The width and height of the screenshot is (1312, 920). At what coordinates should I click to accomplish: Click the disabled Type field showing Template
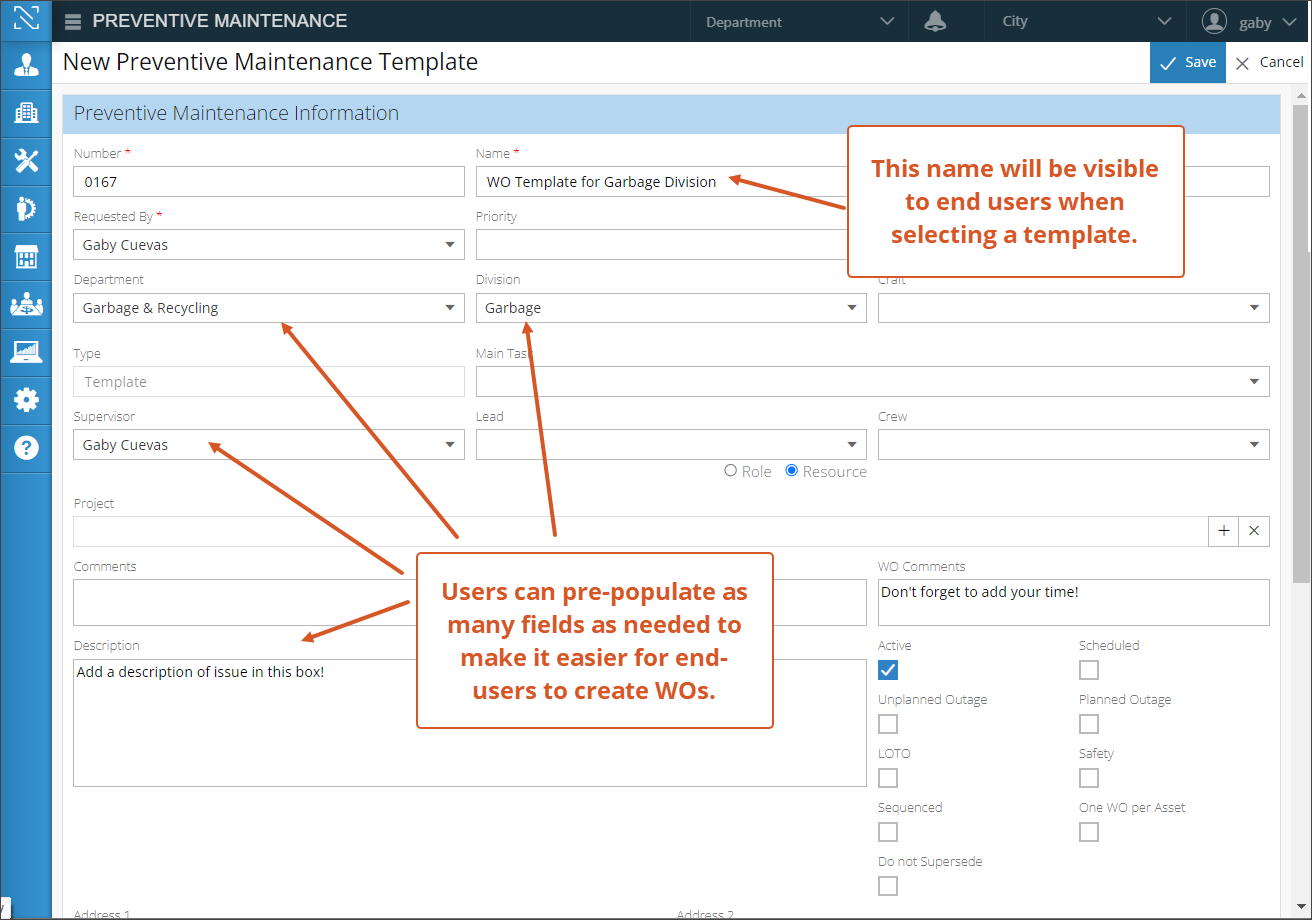[x=269, y=382]
